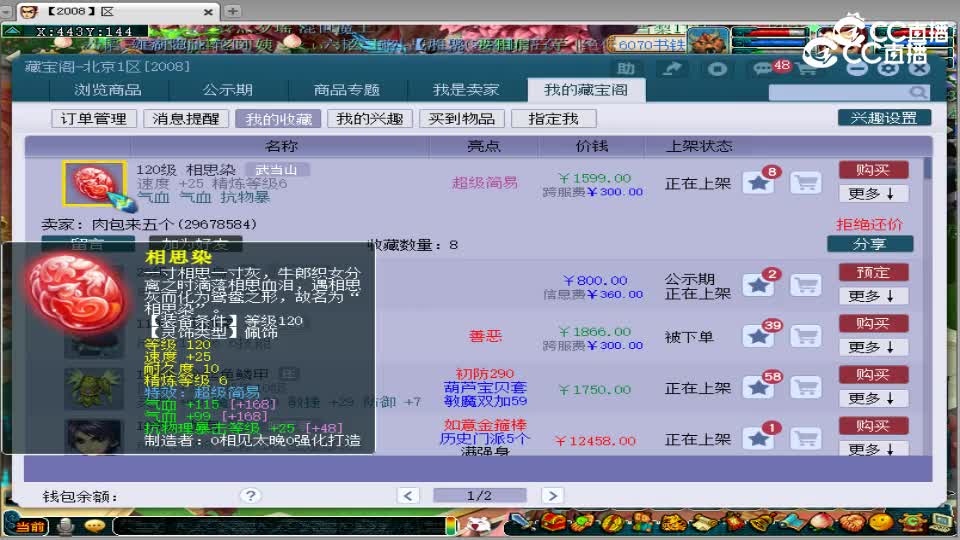Buy the ￥12458.00 item with 购买
This screenshot has width=960, height=540.
point(873,426)
